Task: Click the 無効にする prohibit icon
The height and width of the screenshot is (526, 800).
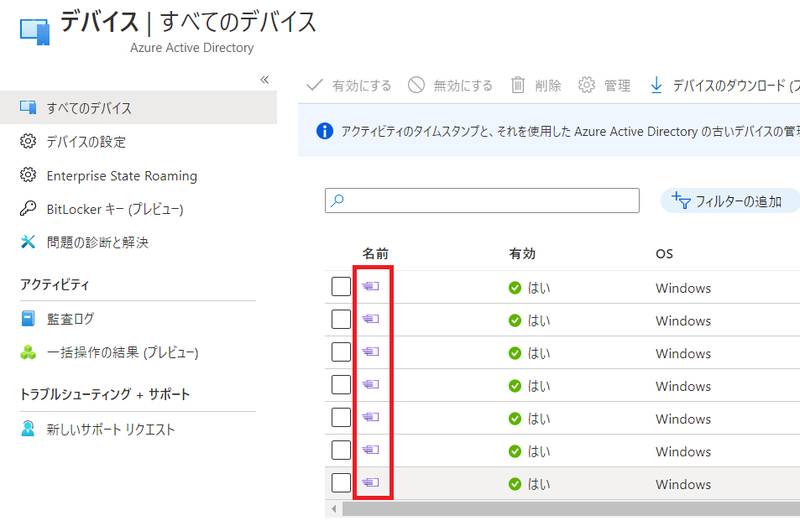Action: click(x=416, y=85)
